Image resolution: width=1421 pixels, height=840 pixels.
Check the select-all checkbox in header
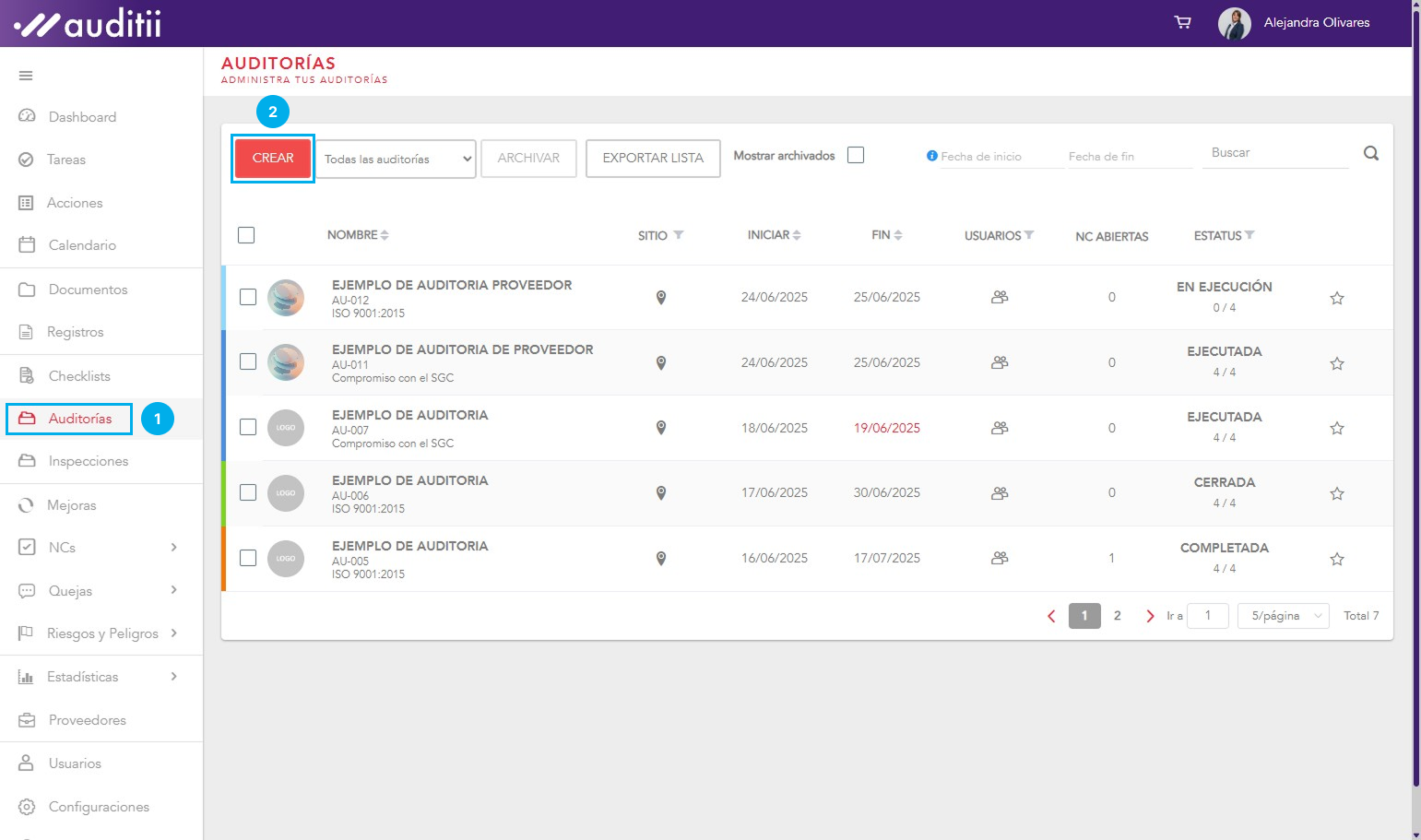pyautogui.click(x=246, y=235)
